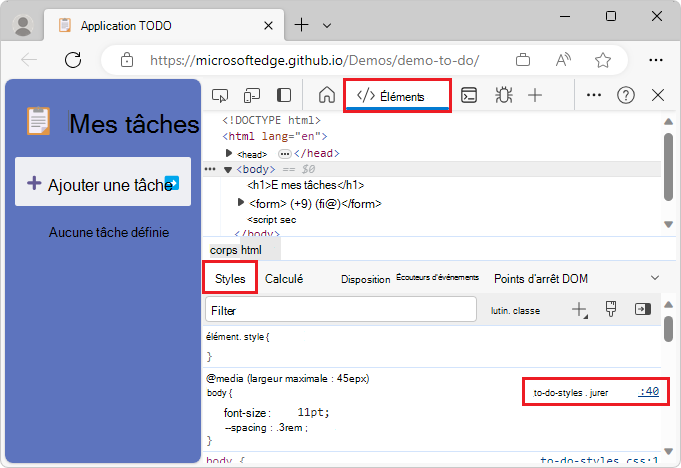Toggle the lutin. classe options
Viewport: 681px width, 468px height.
click(x=516, y=310)
